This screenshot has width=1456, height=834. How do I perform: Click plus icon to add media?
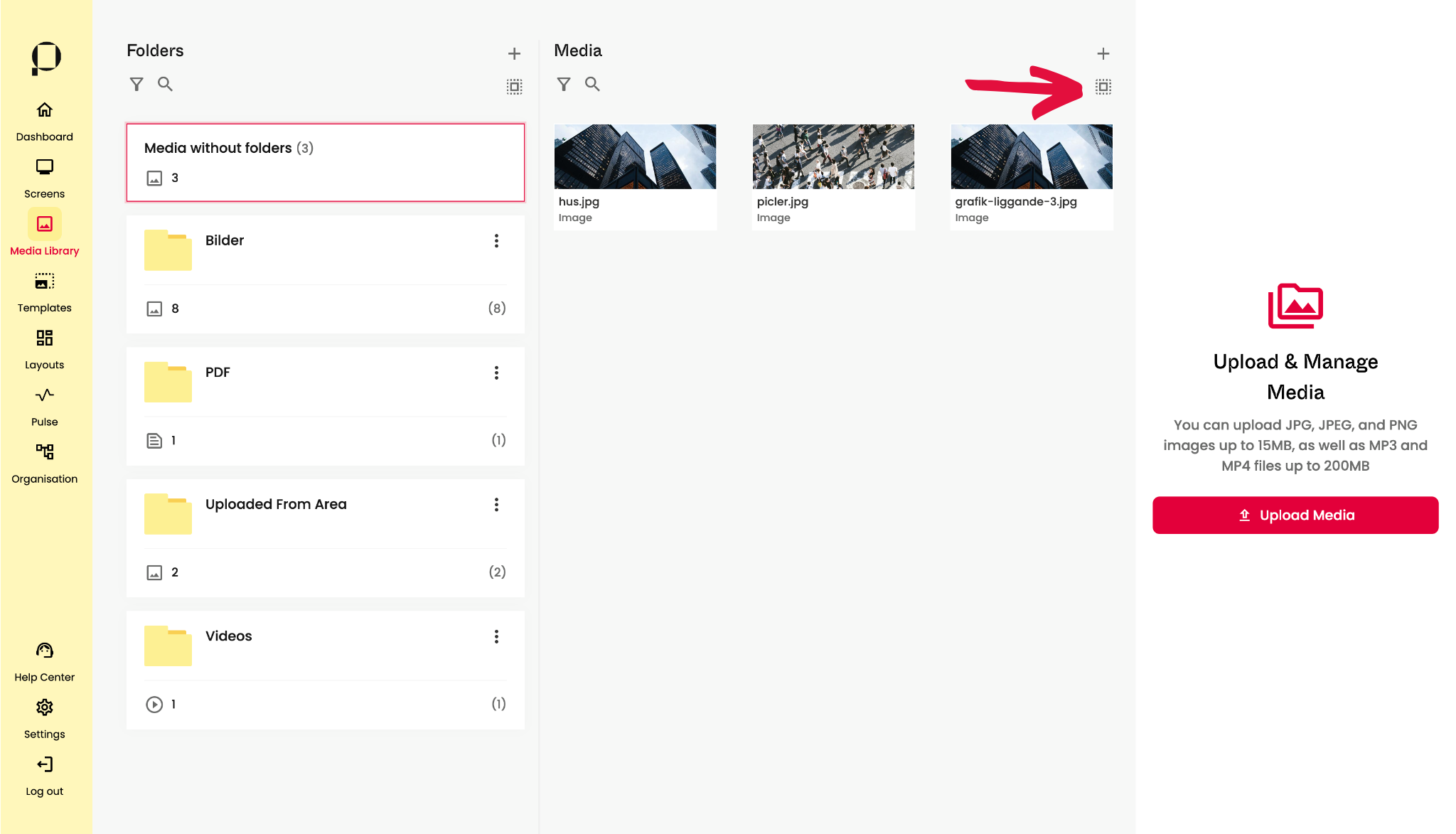coord(1103,53)
